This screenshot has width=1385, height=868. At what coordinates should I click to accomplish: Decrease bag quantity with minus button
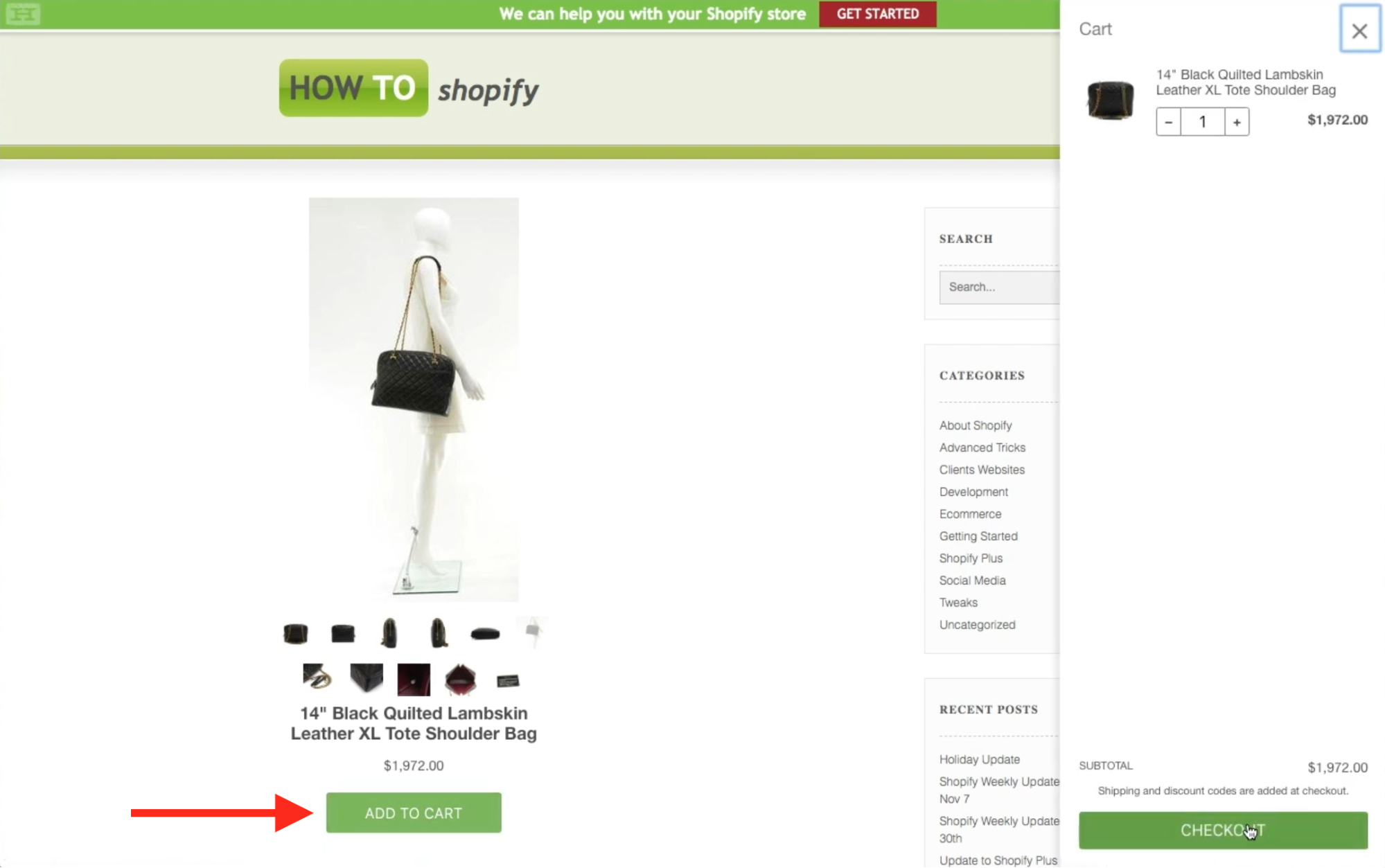pyautogui.click(x=1169, y=122)
